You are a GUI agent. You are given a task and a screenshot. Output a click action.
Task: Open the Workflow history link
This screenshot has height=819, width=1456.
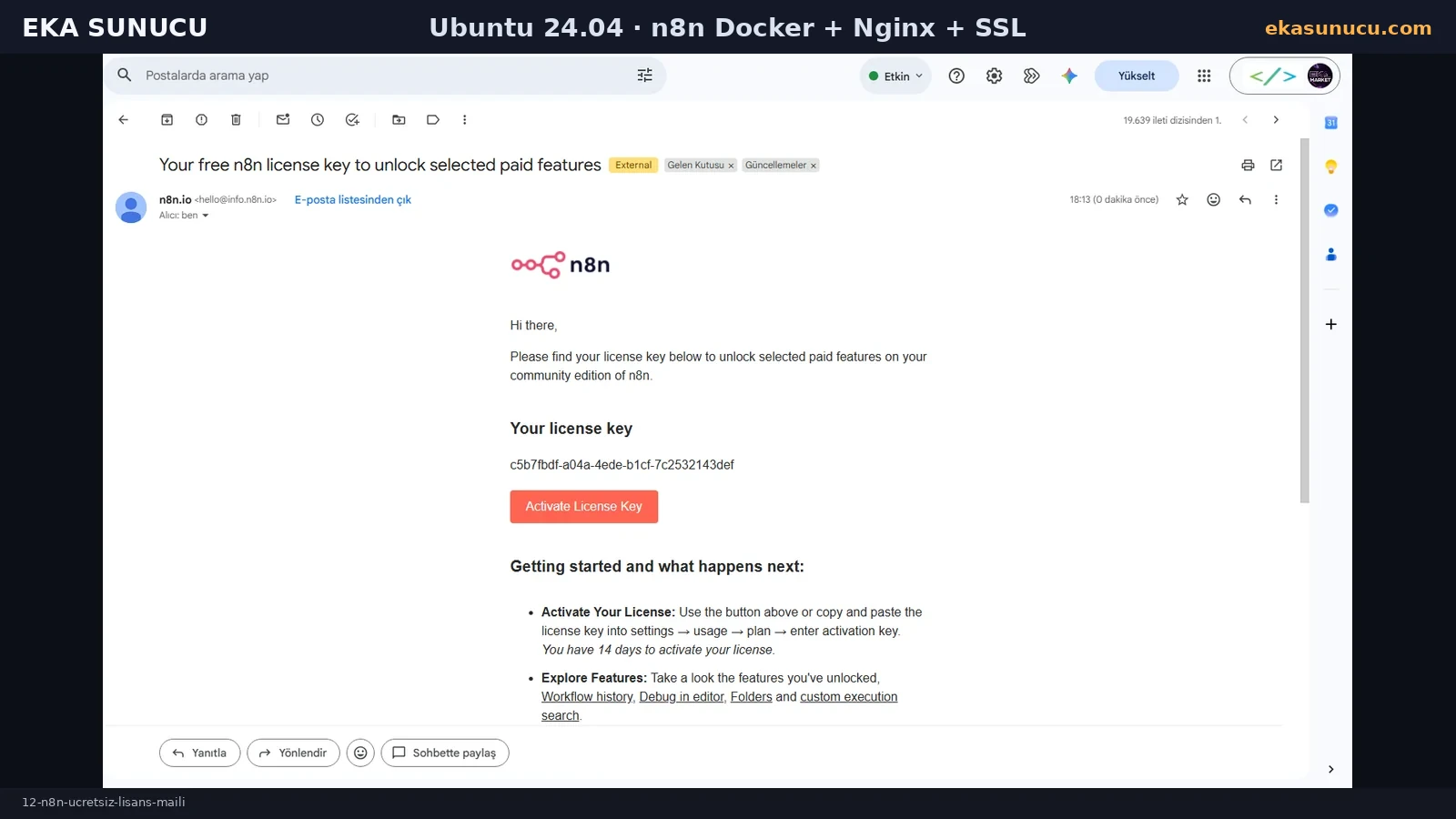pos(587,697)
